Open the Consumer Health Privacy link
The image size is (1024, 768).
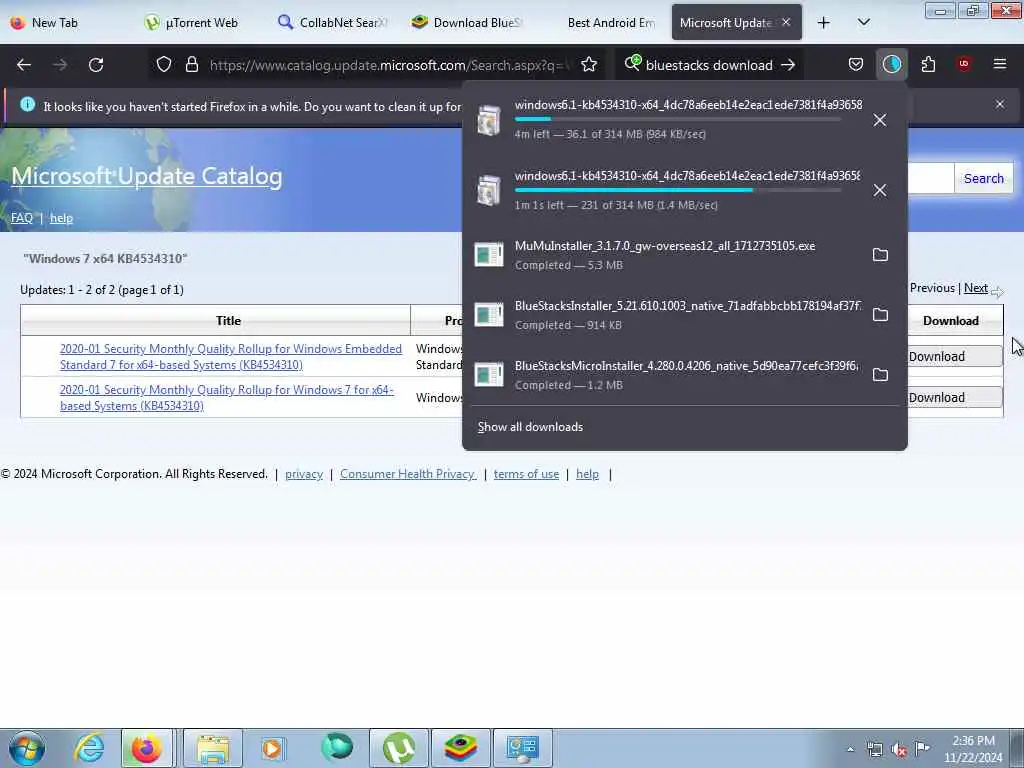[x=408, y=474]
